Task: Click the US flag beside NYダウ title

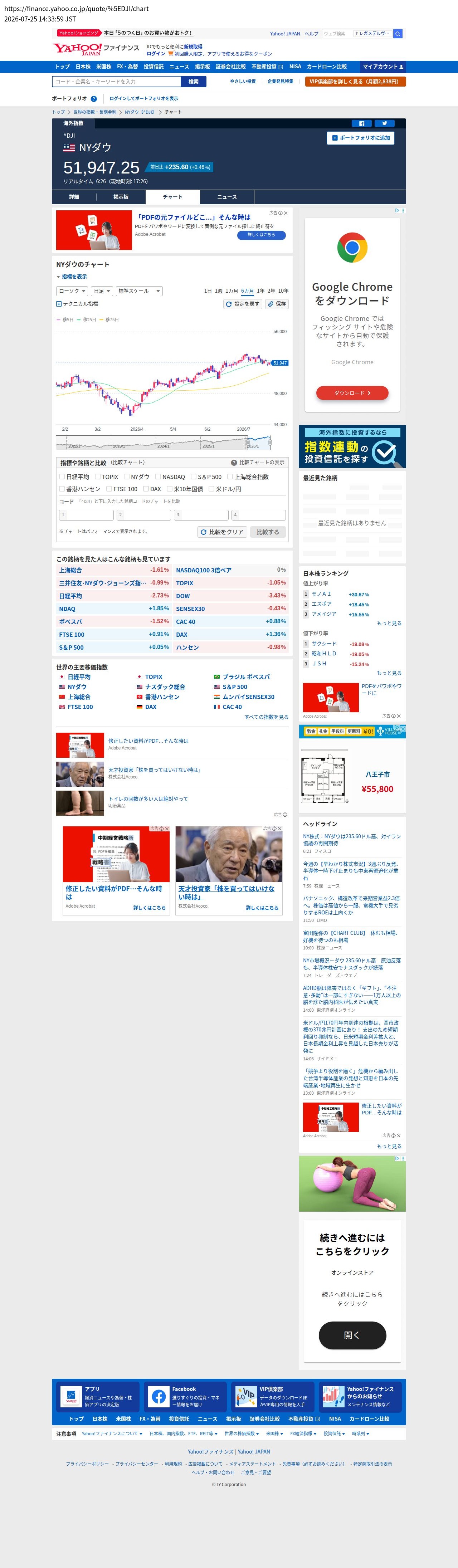Action: coord(69,148)
